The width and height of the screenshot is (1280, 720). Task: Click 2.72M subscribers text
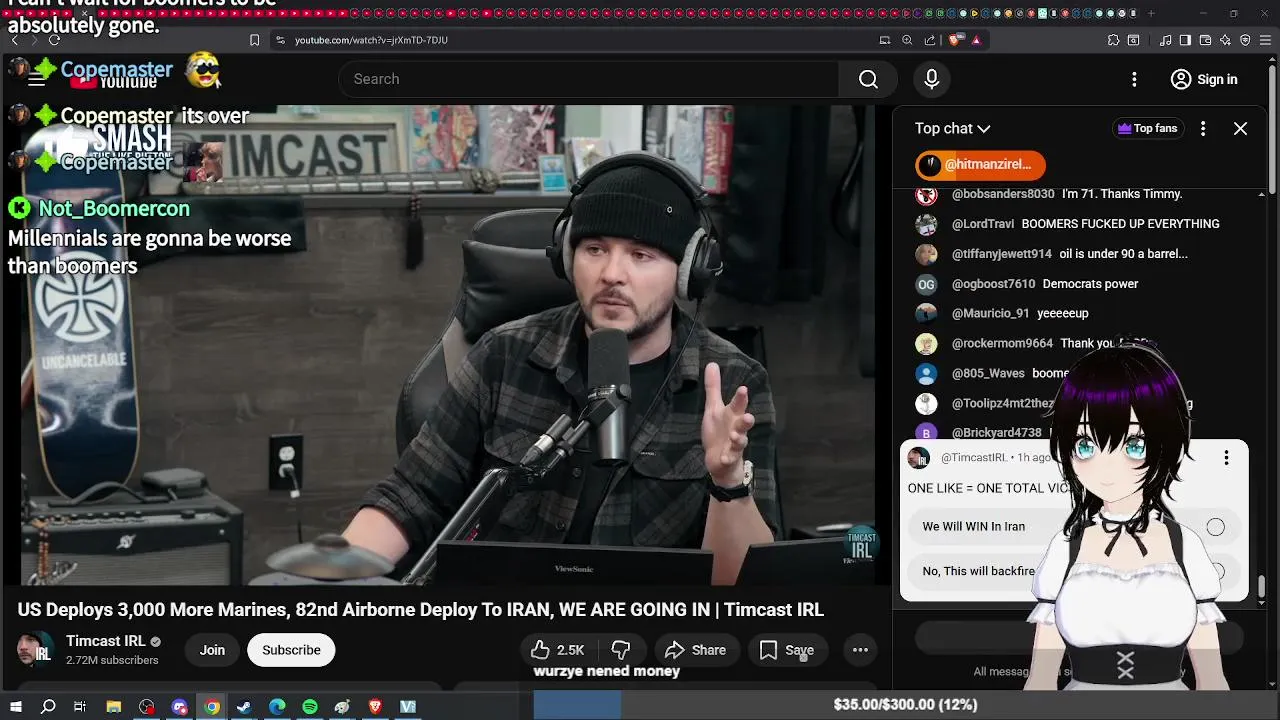click(112, 661)
